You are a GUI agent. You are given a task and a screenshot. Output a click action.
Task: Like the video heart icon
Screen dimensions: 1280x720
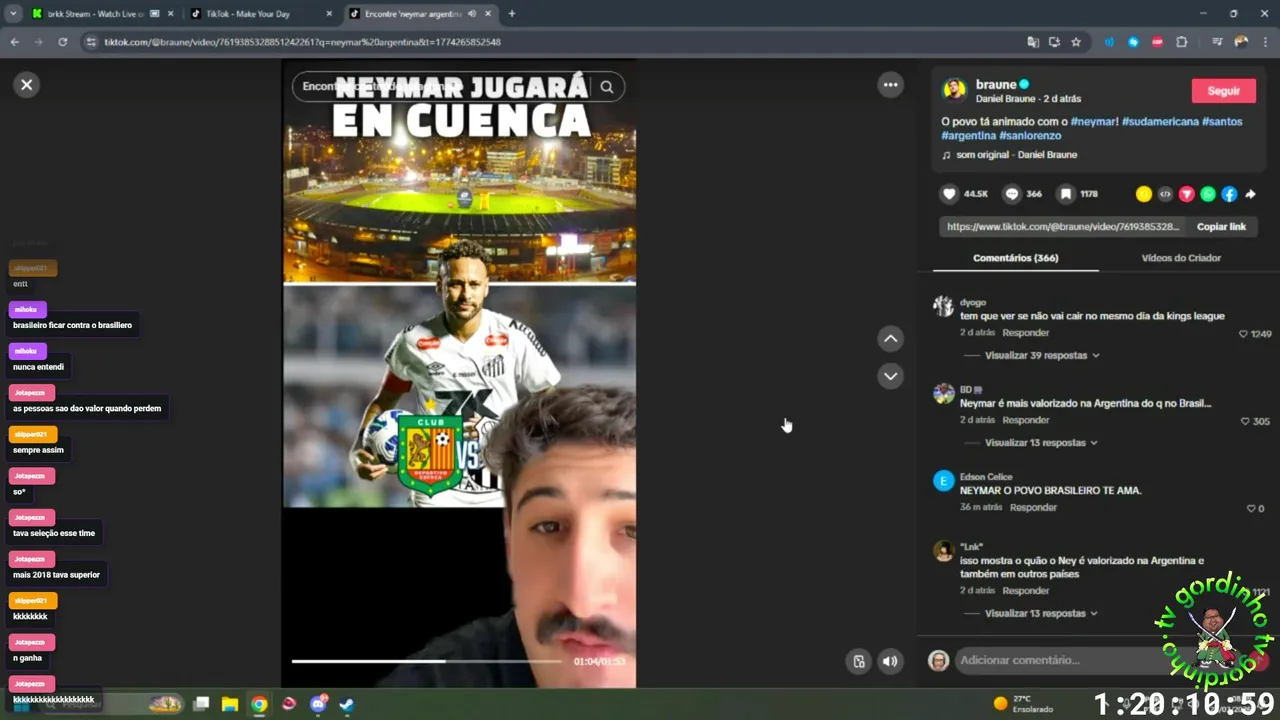coord(950,194)
